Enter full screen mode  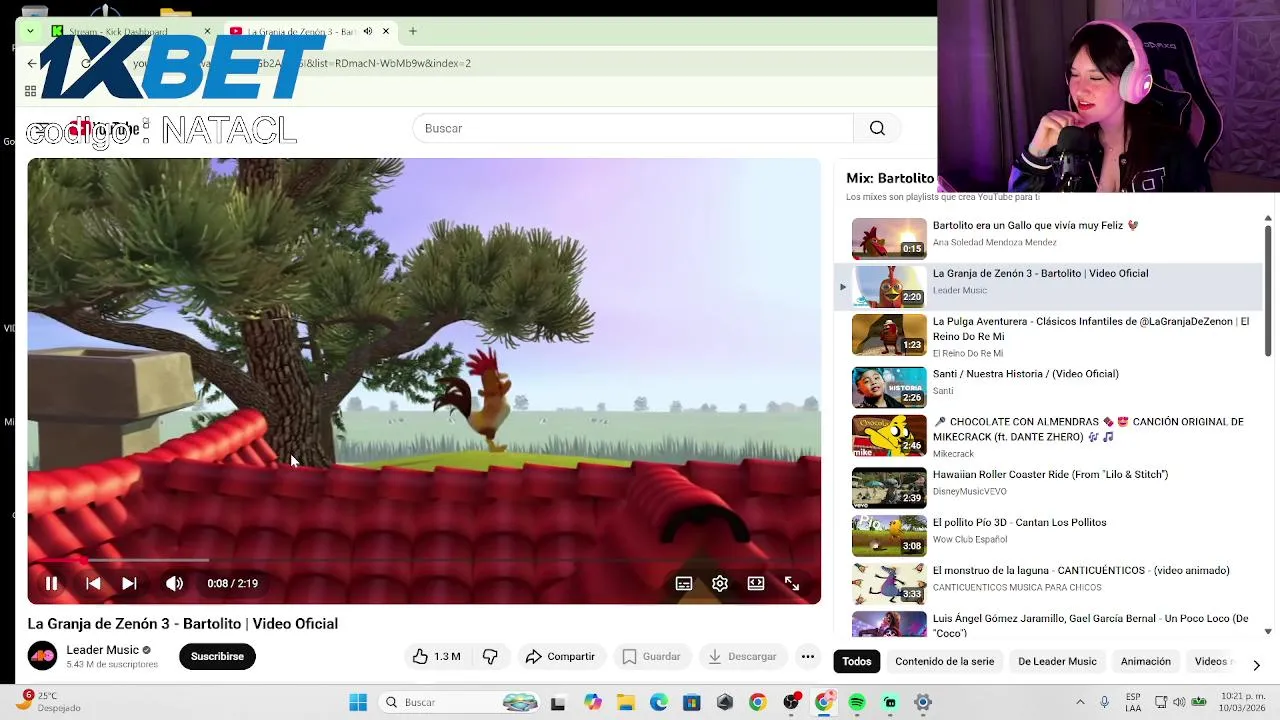pos(792,583)
